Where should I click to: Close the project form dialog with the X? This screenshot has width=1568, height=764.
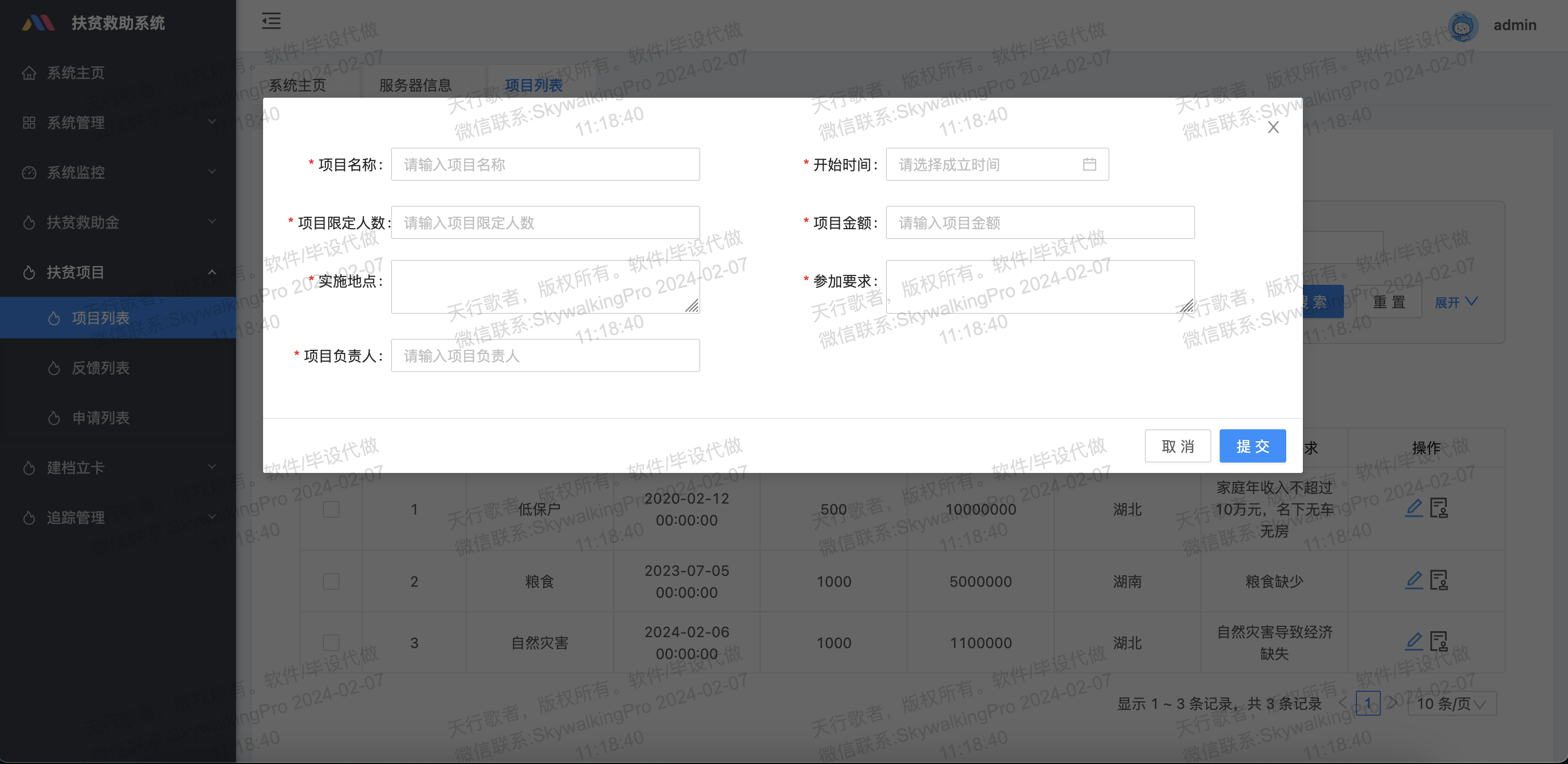pyautogui.click(x=1273, y=127)
